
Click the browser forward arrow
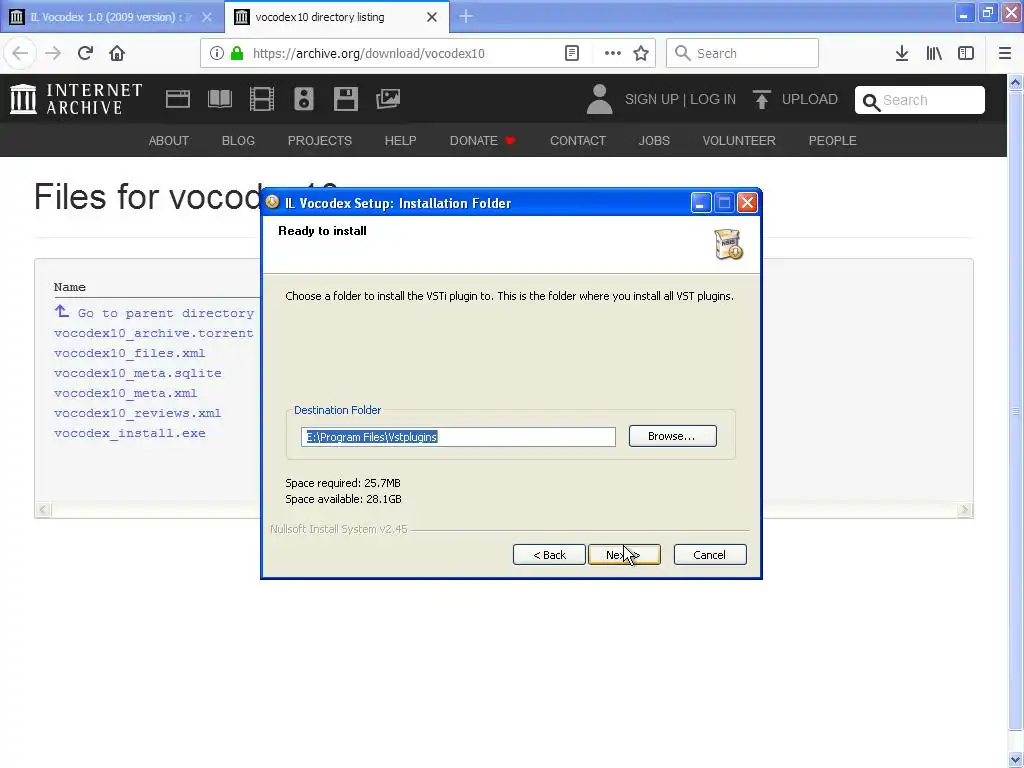click(53, 53)
